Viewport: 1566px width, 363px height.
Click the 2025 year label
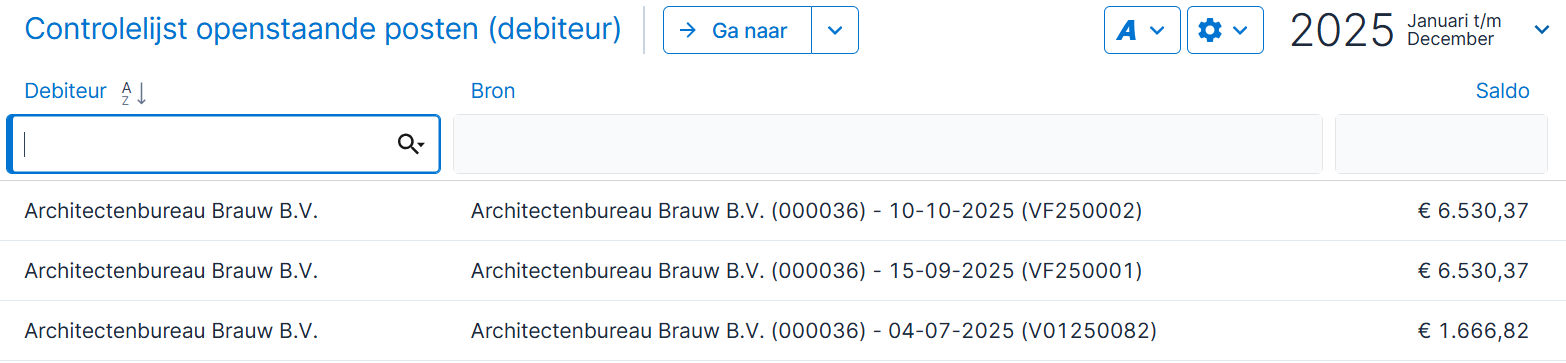pyautogui.click(x=1341, y=31)
